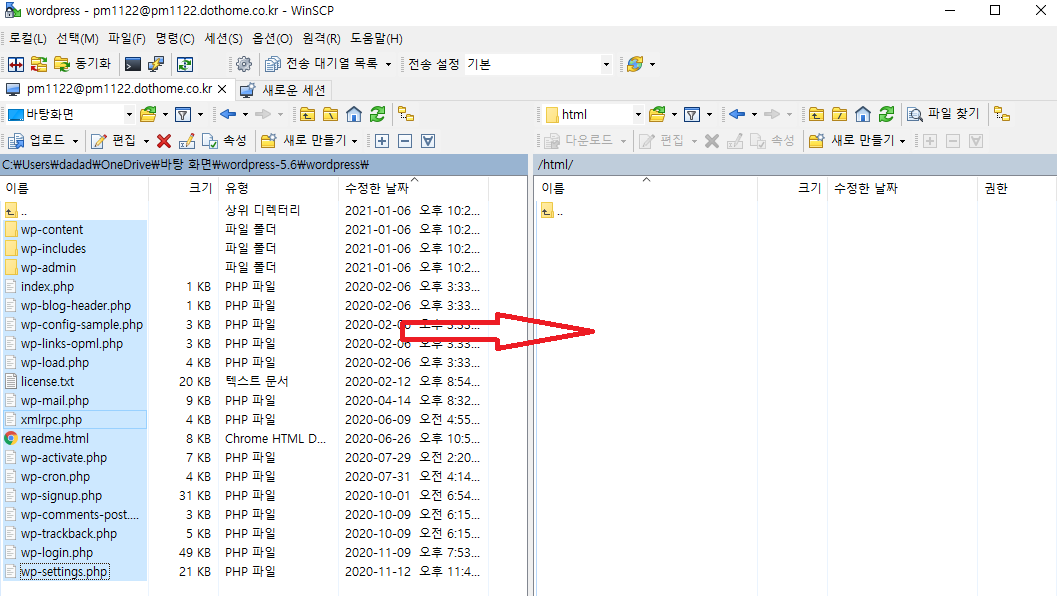Click local 새로 만들기 button
Image resolution: width=1057 pixels, height=596 pixels.
point(304,140)
